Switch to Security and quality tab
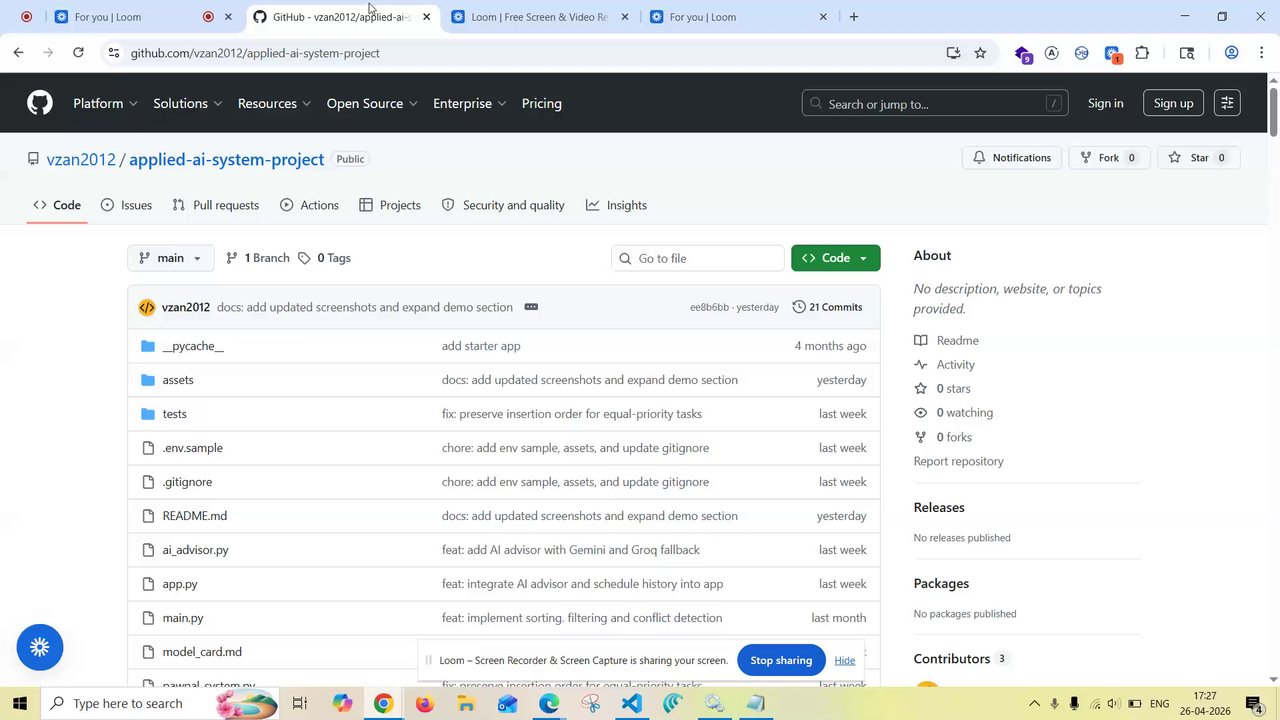 [503, 205]
